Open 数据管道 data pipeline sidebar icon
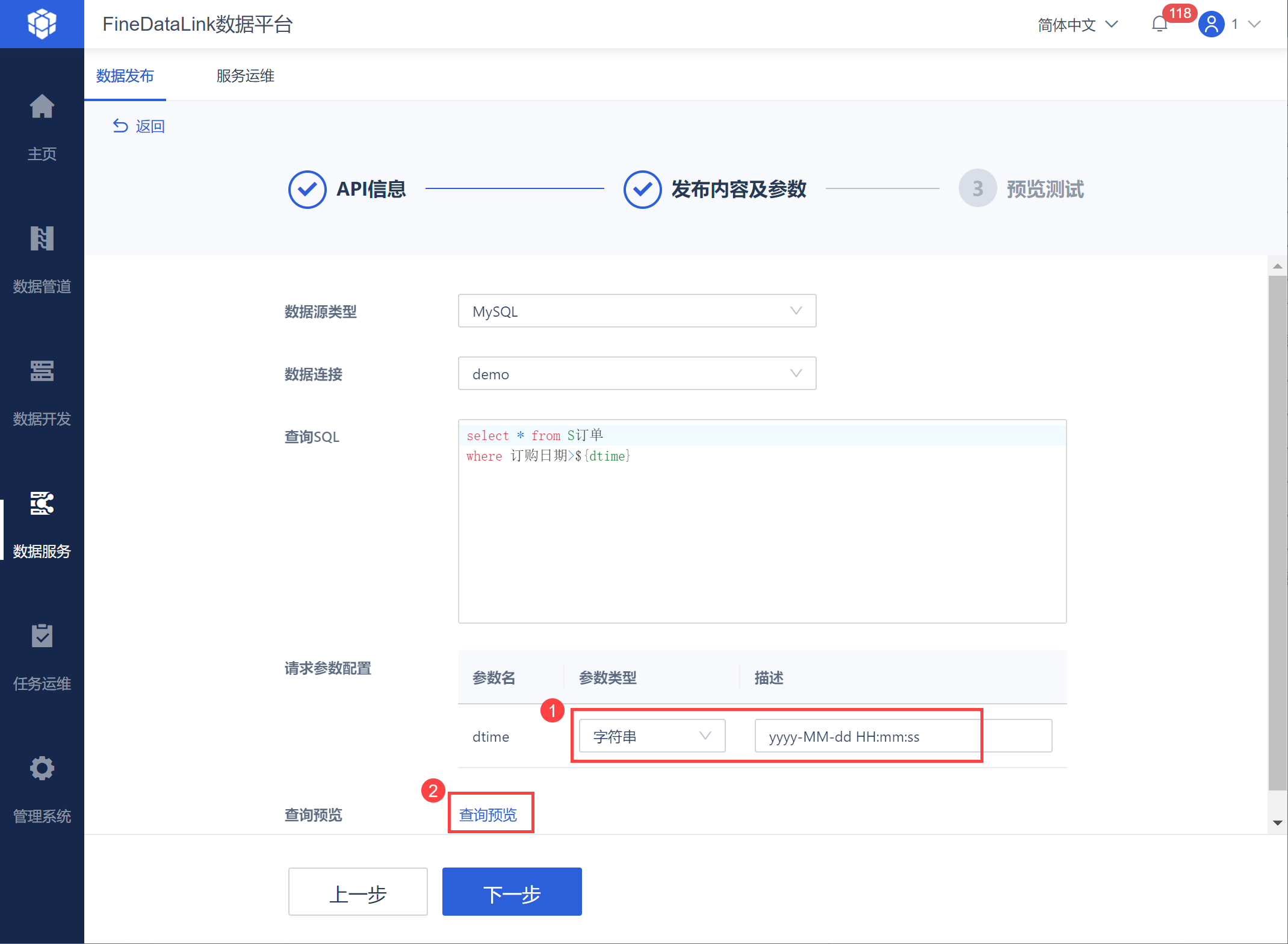 pyautogui.click(x=42, y=239)
